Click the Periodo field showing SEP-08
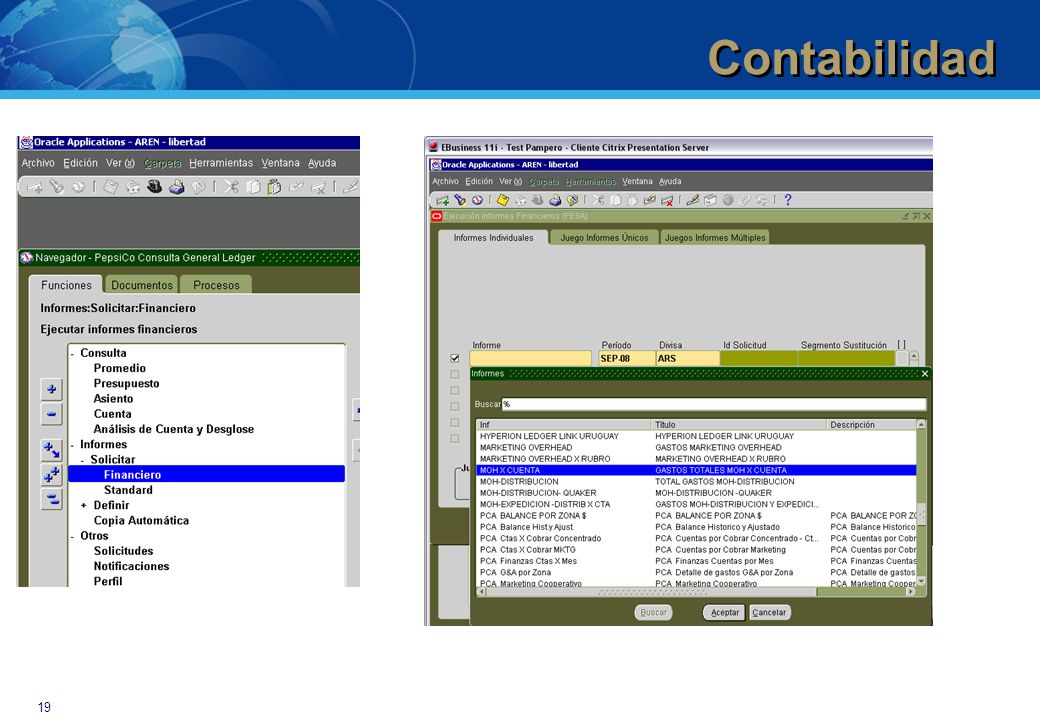This screenshot has height=720, width=1040. point(626,359)
